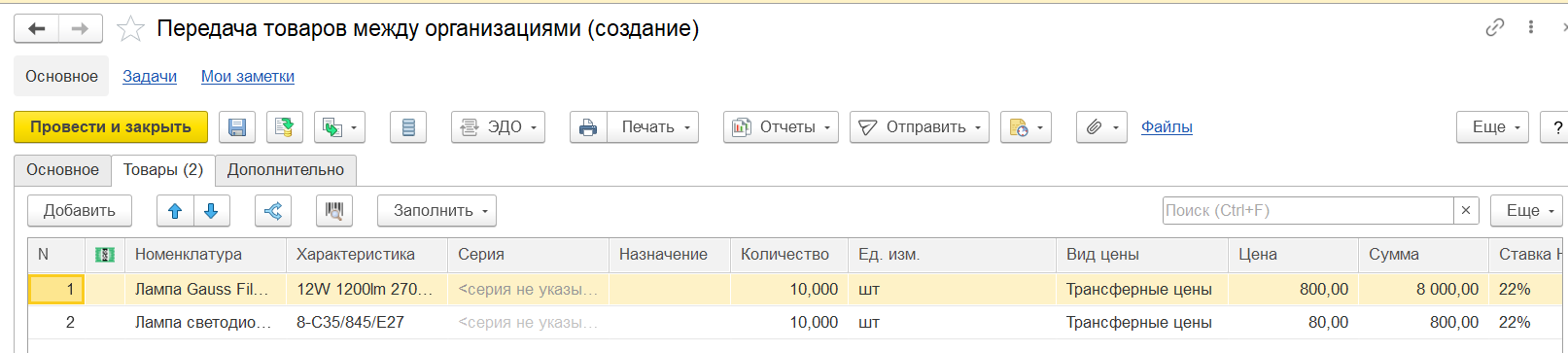Select the Лампа светодио… cell
The image size is (1568, 353).
coord(205,322)
